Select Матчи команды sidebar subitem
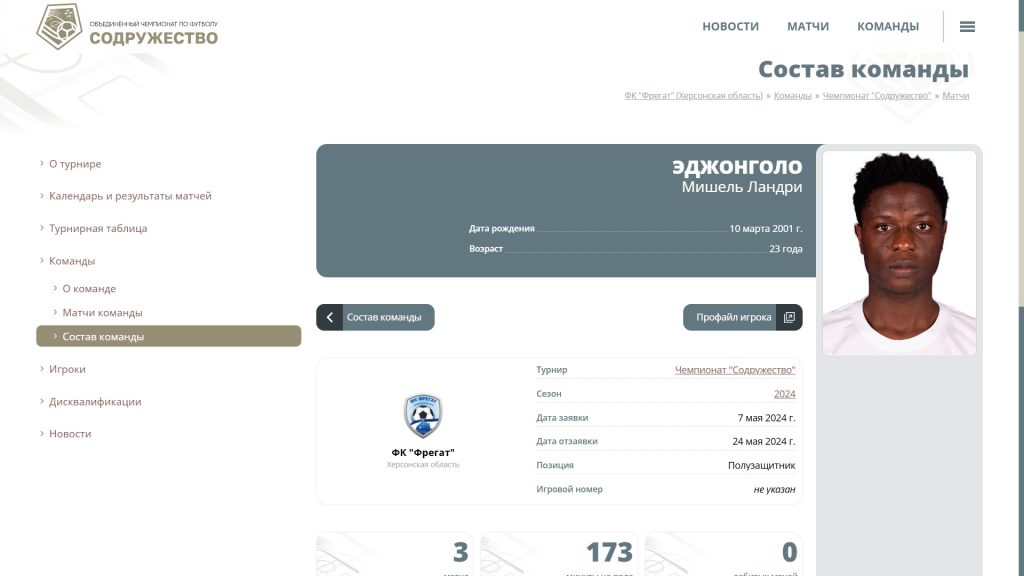 coord(102,313)
